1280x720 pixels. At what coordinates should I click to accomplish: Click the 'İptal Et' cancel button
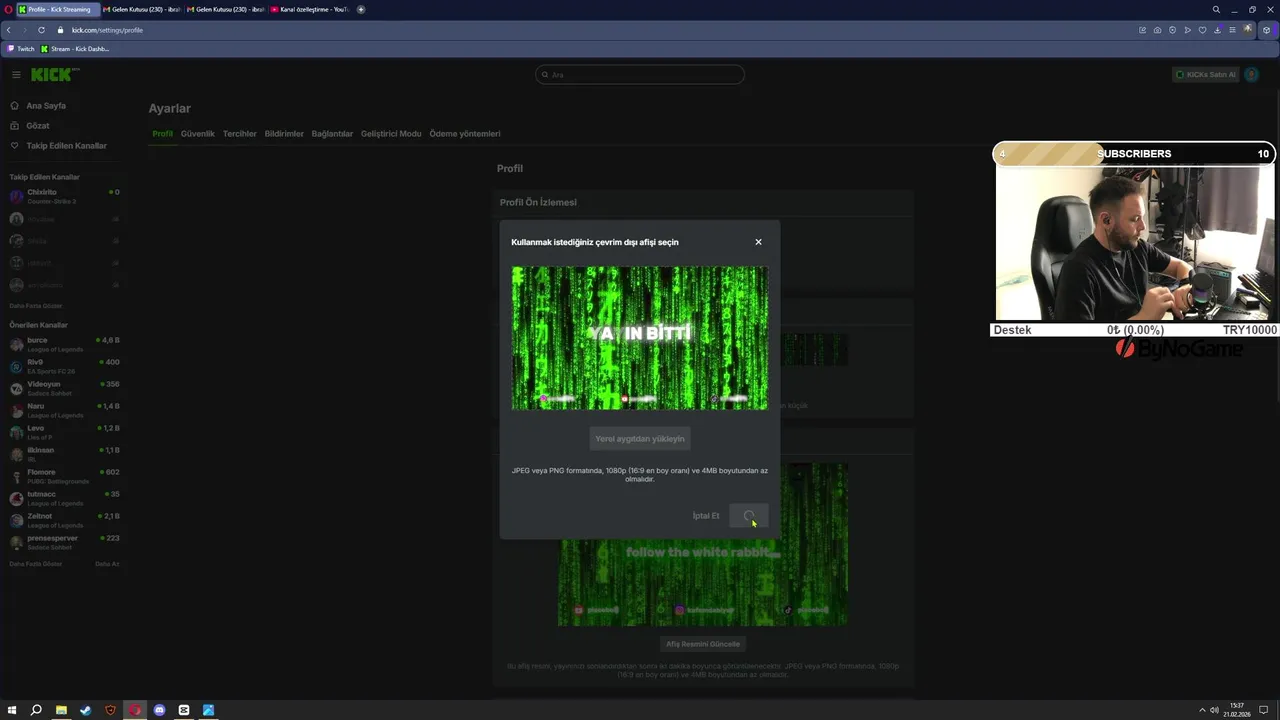tap(706, 516)
